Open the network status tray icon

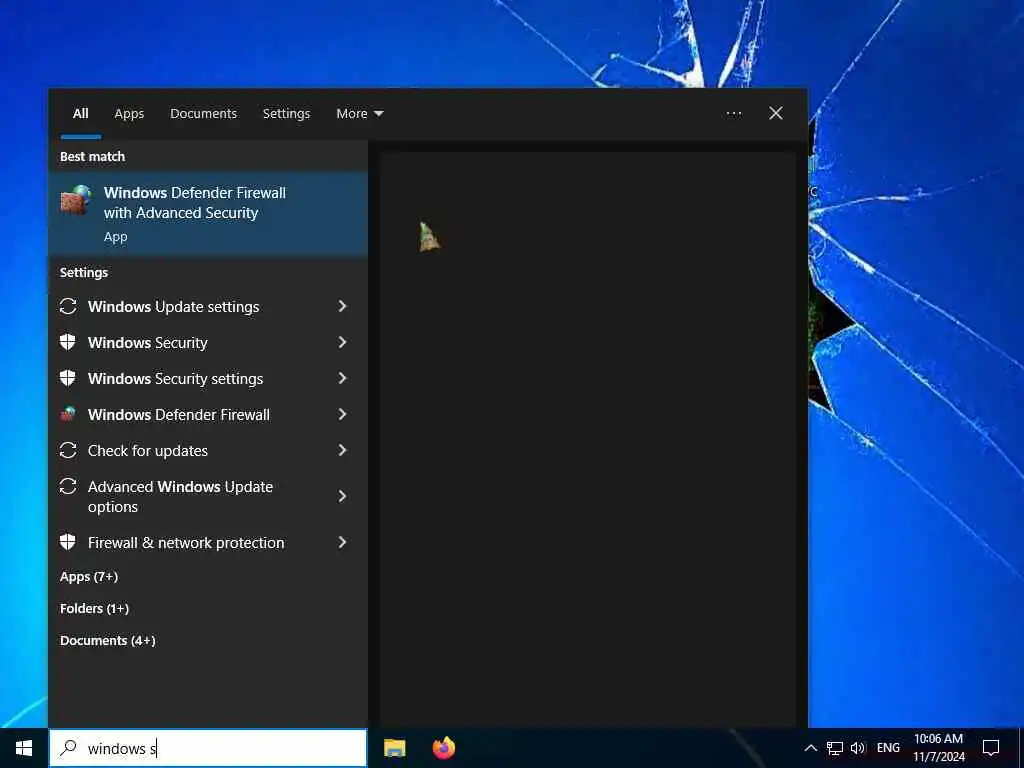pos(835,748)
